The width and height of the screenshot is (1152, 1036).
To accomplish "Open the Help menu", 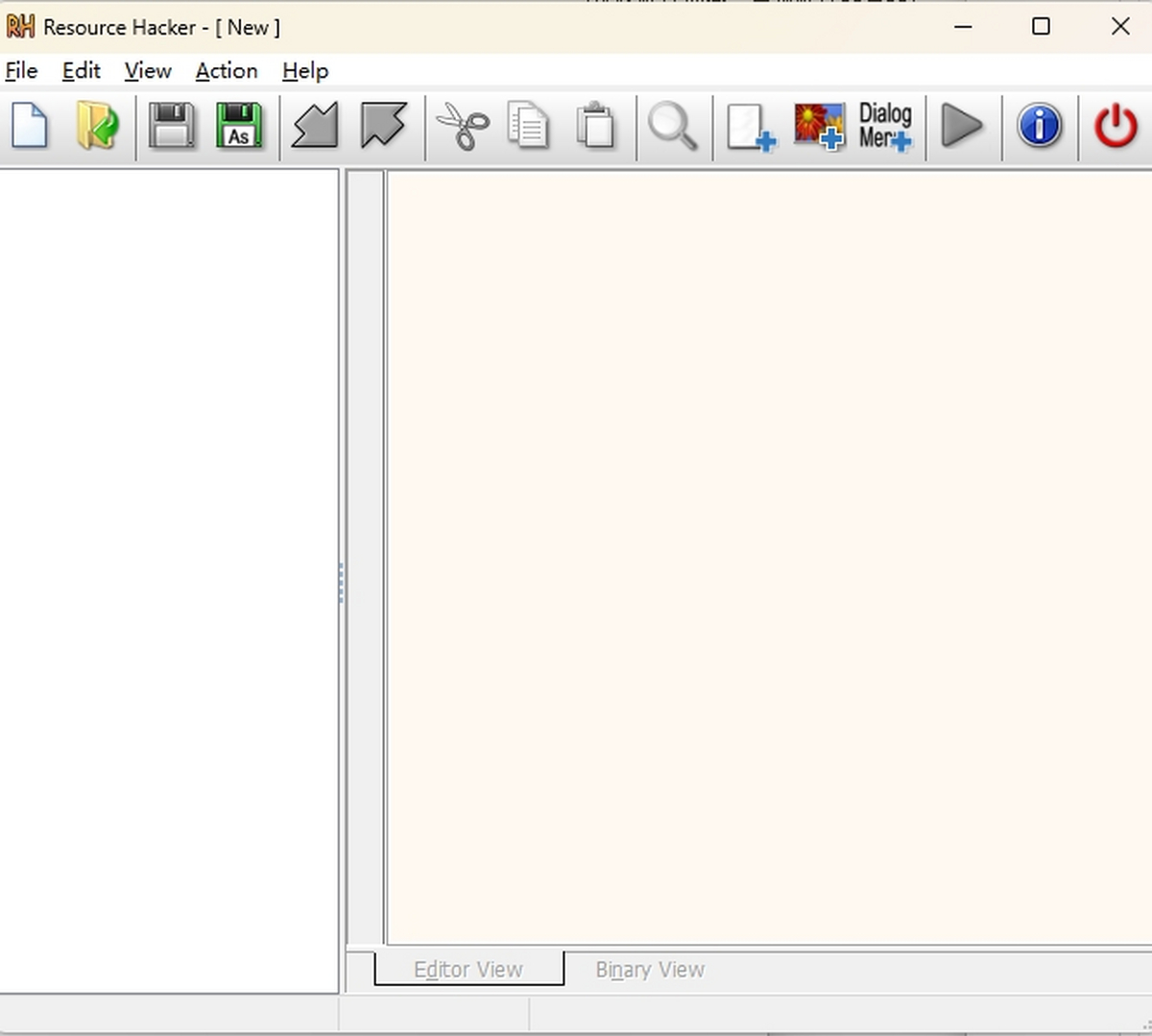I will (x=305, y=71).
